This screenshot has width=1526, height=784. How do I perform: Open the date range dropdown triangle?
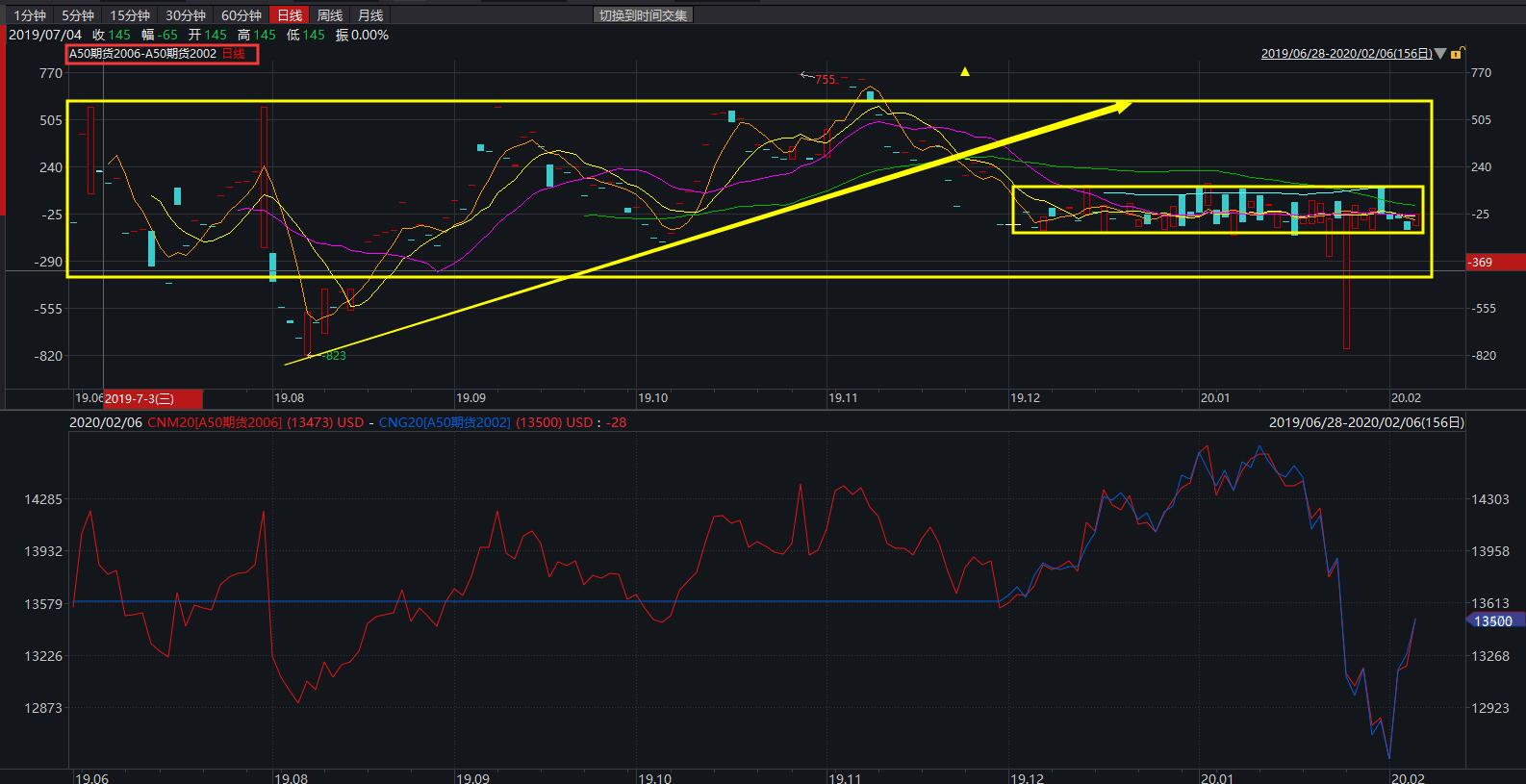tap(1440, 54)
